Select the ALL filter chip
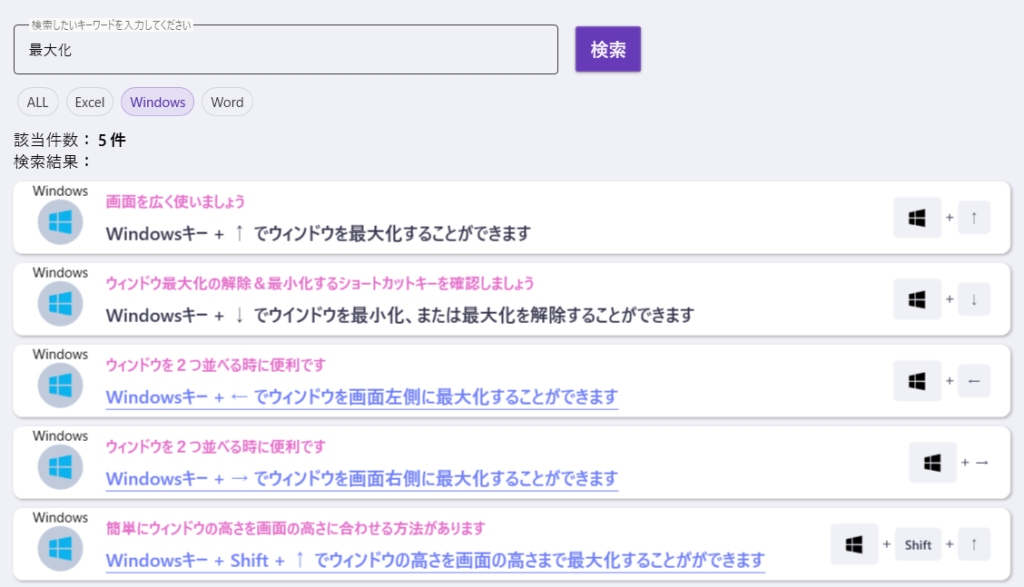Viewport: 1024px width, 587px height. (37, 102)
